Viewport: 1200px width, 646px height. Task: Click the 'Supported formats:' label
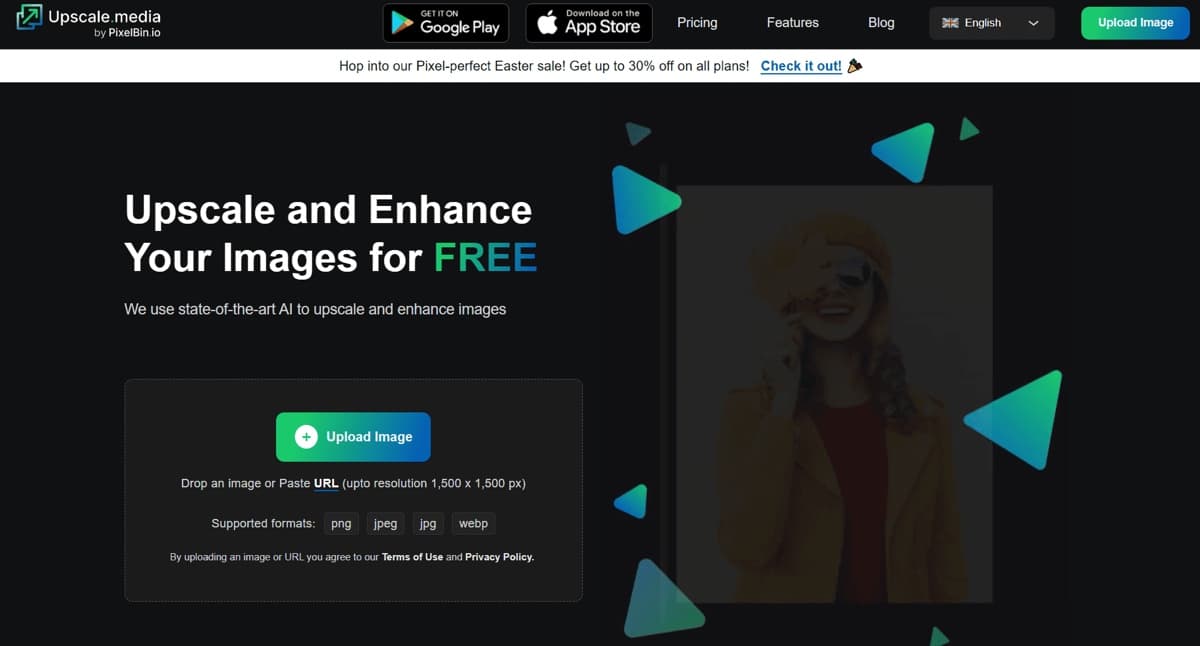263,523
